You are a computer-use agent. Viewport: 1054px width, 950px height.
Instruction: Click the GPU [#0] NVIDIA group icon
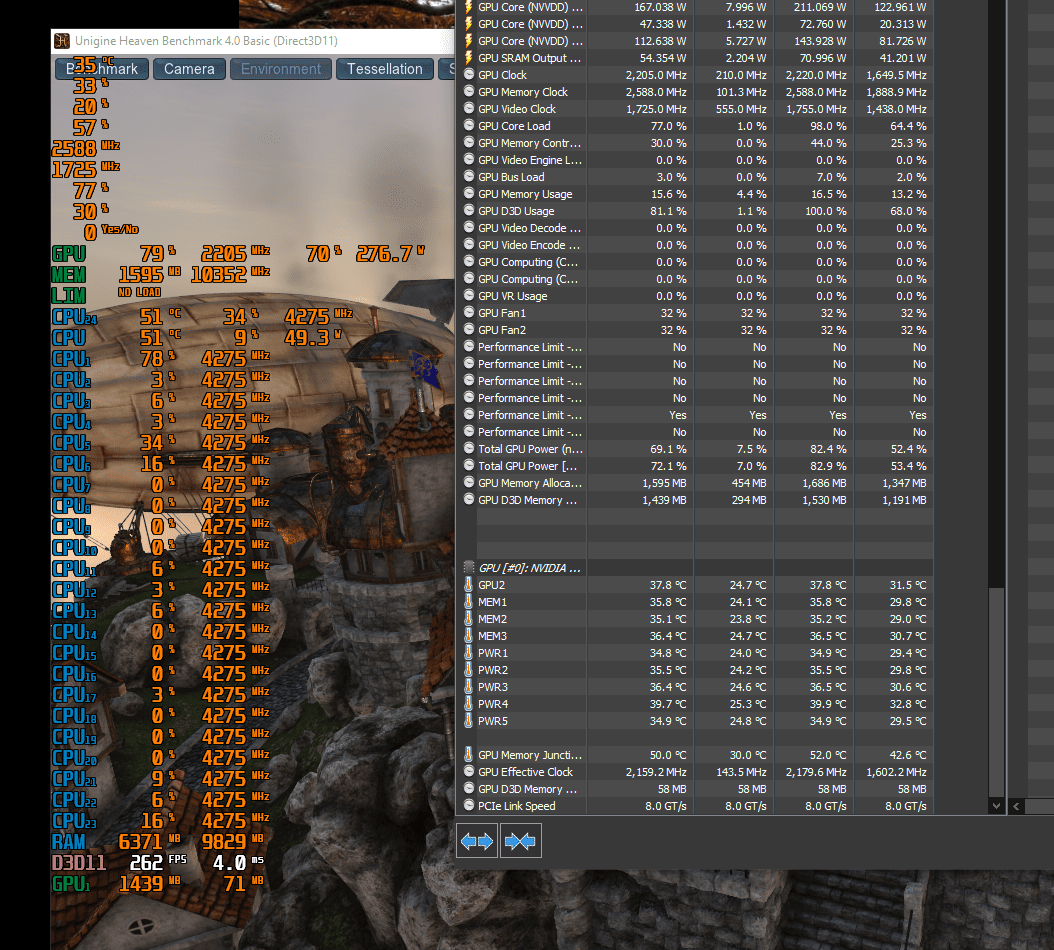pyautogui.click(x=469, y=567)
